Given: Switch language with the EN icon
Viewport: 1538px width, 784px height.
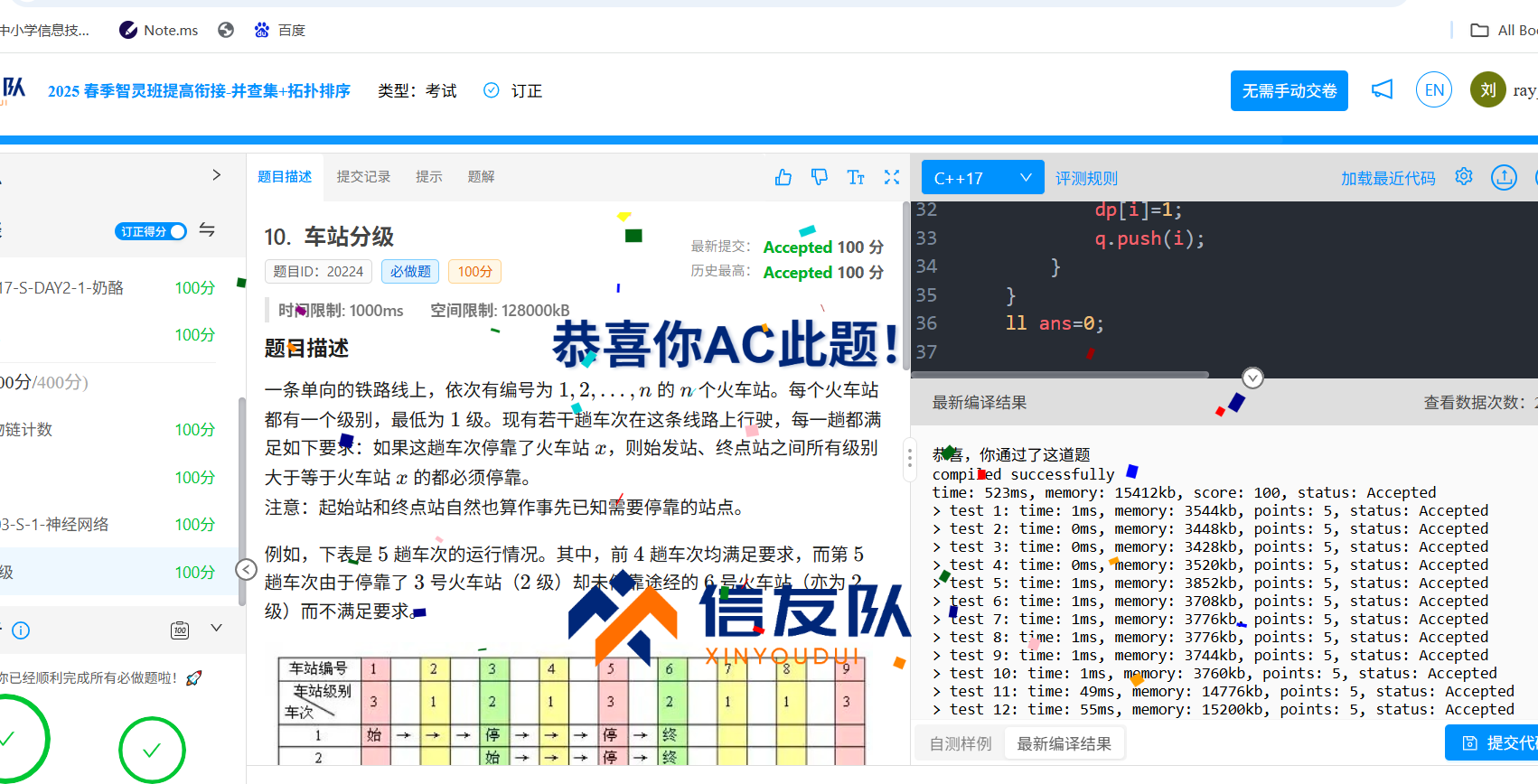Looking at the screenshot, I should click(x=1434, y=90).
